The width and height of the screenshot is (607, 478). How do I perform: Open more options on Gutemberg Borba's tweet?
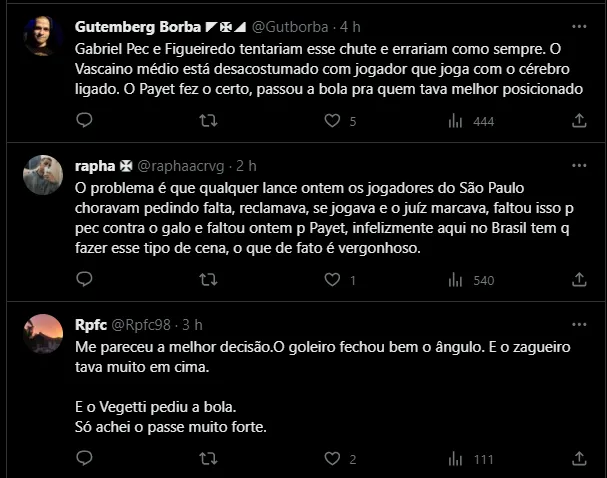(579, 27)
